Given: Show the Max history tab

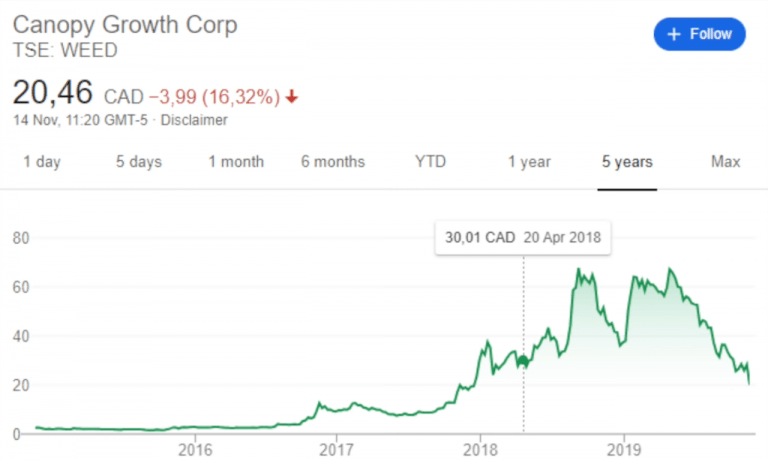Looking at the screenshot, I should [x=725, y=162].
